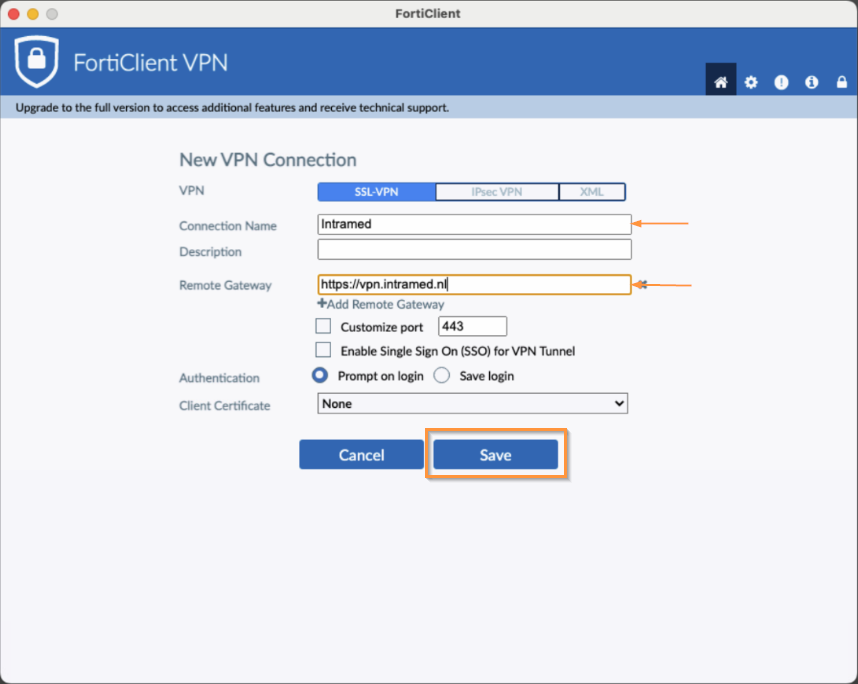Click the lock icon in header

841,82
